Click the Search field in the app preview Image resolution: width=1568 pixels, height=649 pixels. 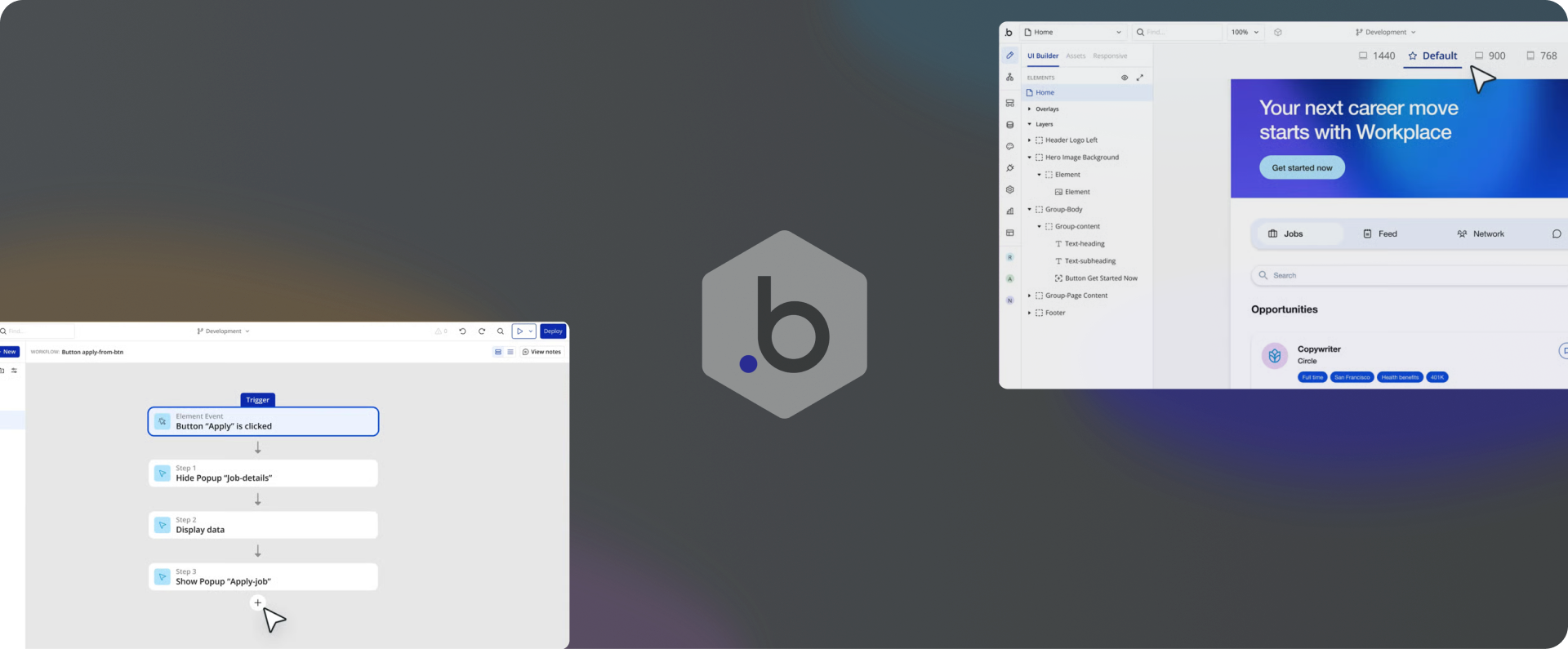[1411, 276]
